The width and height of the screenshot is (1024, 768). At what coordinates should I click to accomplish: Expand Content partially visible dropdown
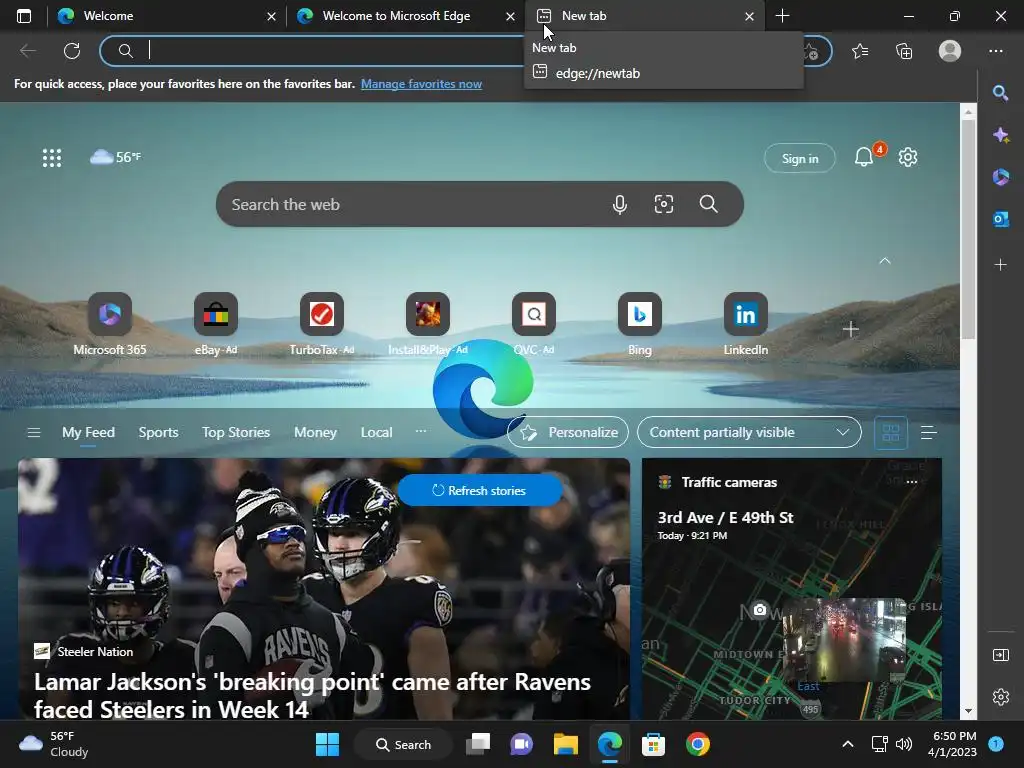coord(749,432)
